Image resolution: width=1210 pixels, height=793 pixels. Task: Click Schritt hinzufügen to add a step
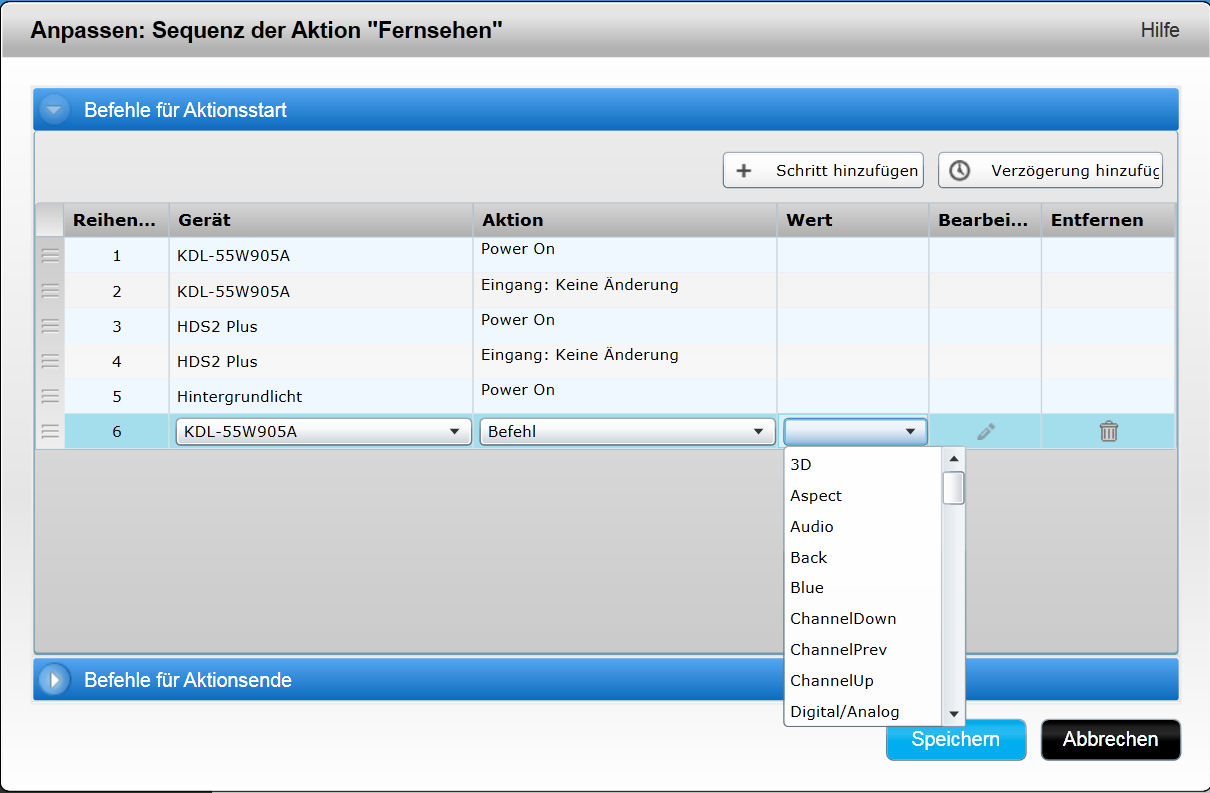(823, 171)
